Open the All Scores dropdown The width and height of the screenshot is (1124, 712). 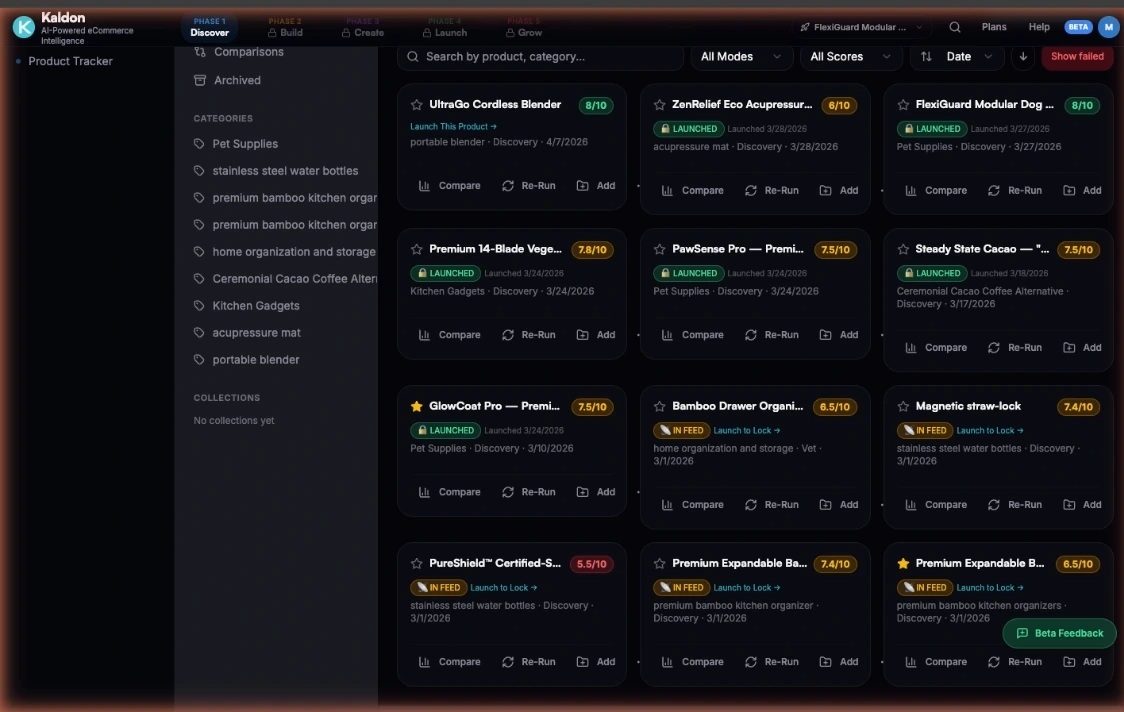850,57
